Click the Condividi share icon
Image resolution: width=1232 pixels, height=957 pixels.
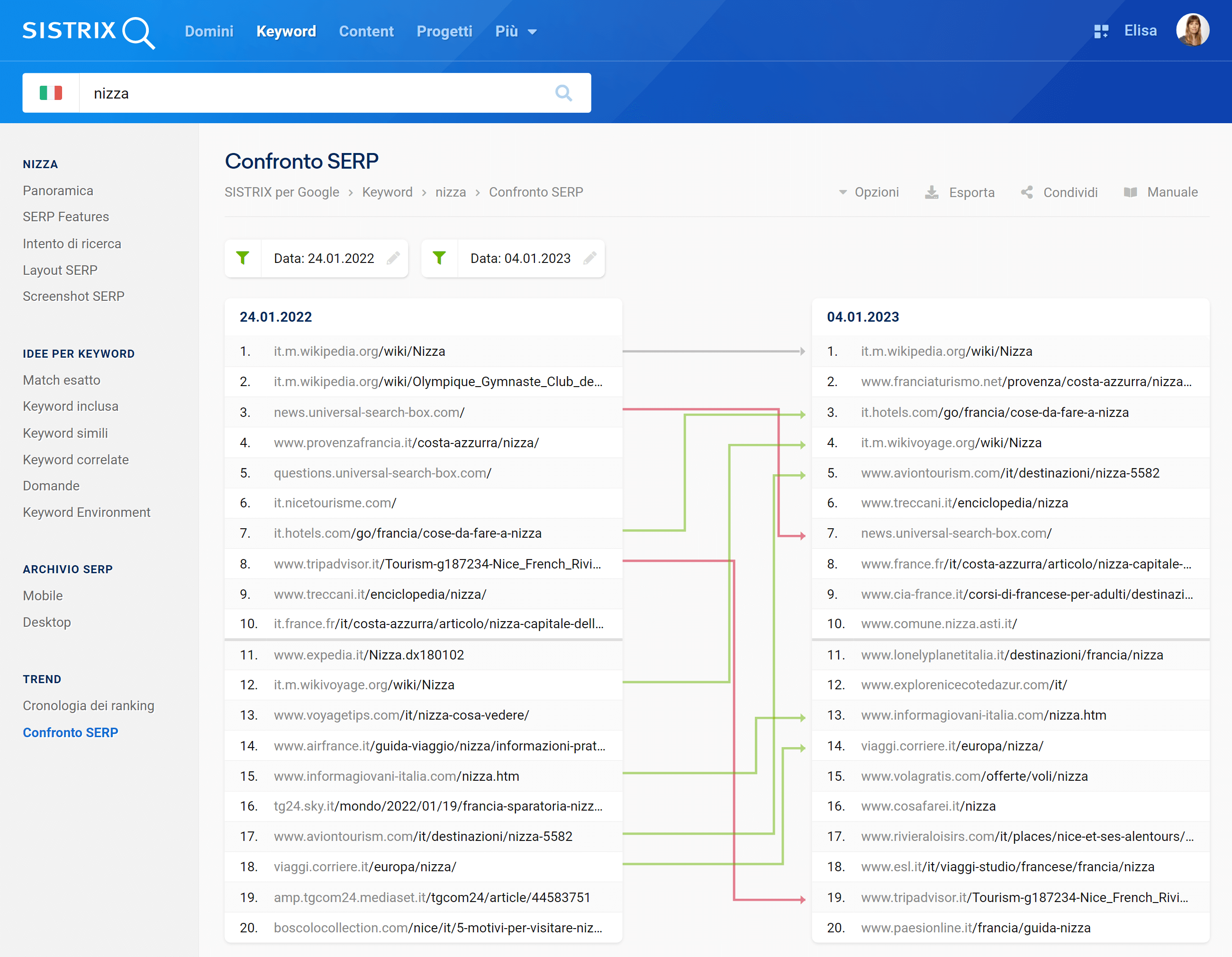click(1027, 192)
